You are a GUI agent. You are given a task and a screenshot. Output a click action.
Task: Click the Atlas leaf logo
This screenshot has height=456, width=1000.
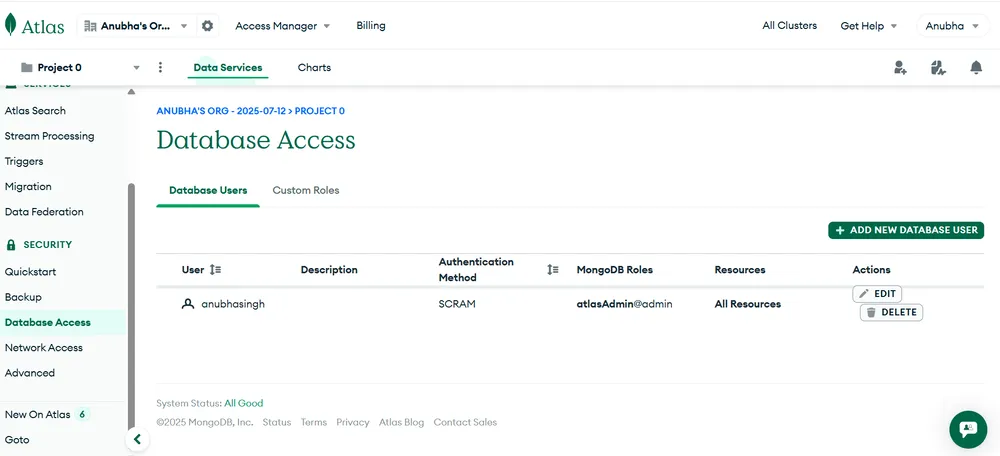[x=11, y=25]
